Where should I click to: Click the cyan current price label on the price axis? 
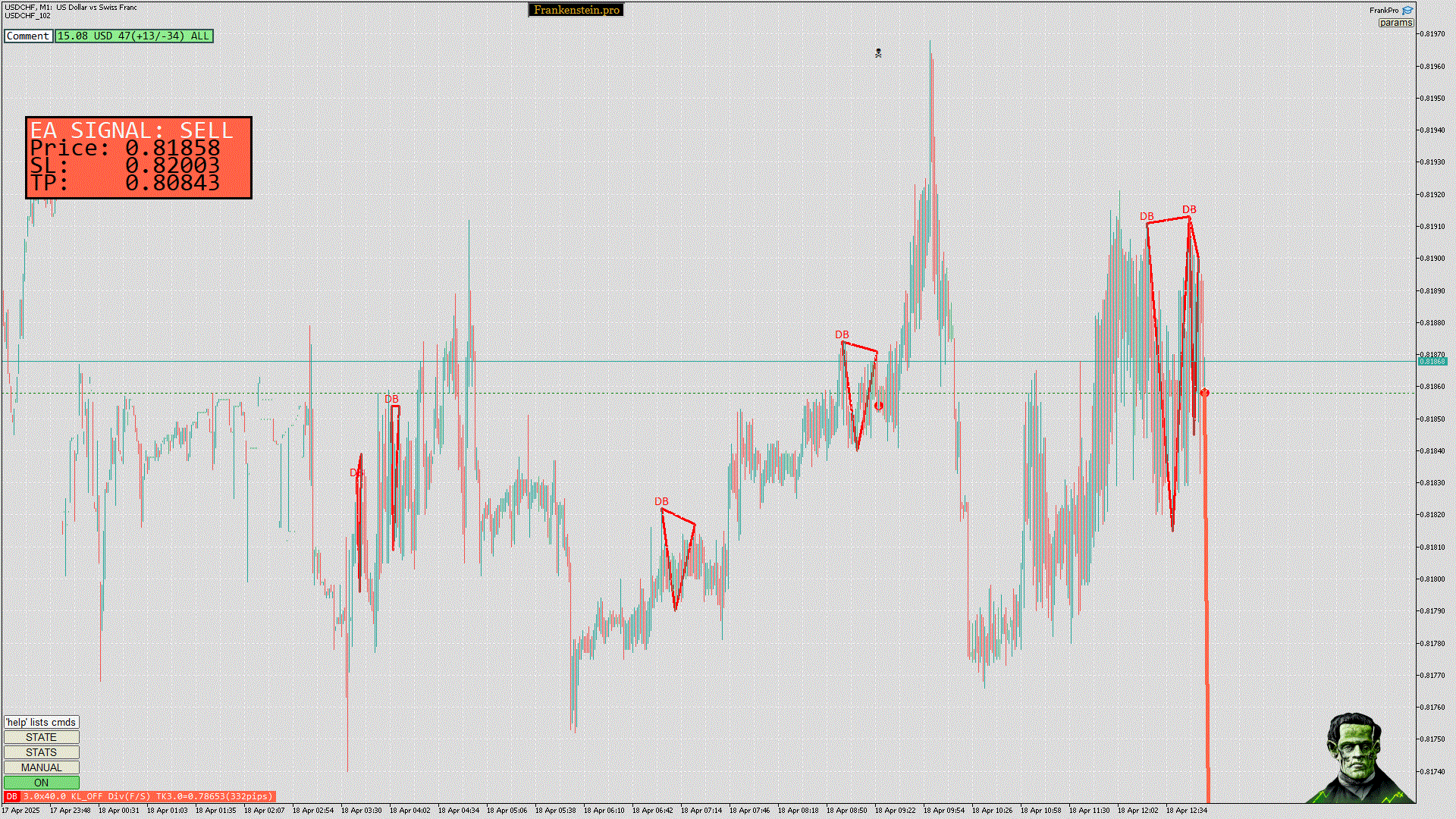click(1432, 362)
